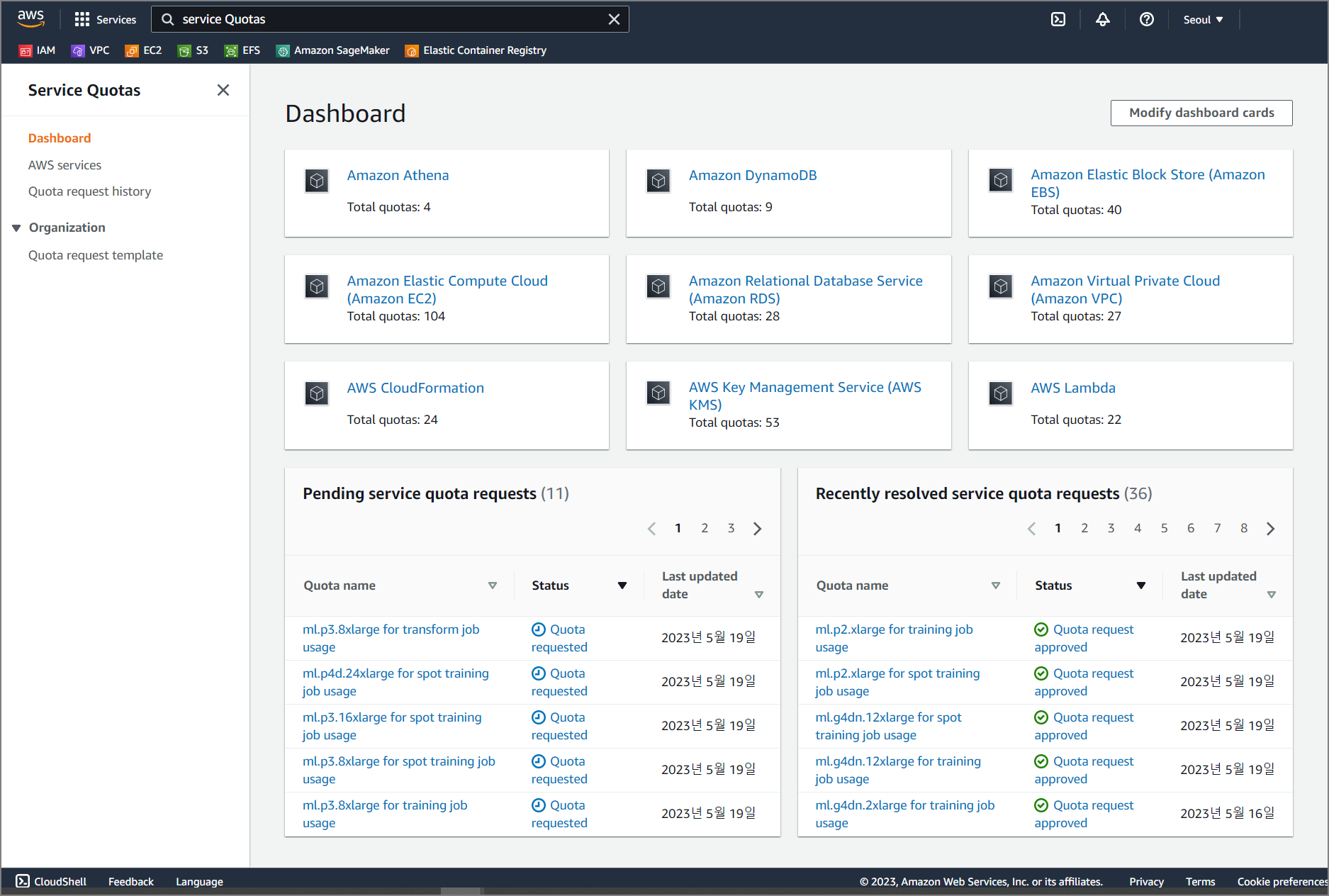The image size is (1329, 896).
Task: Go to page 2 of pending requests
Action: pos(705,529)
